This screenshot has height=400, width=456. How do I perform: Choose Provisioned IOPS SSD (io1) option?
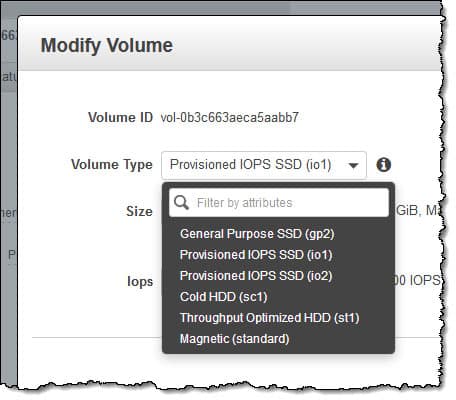[x=256, y=255]
